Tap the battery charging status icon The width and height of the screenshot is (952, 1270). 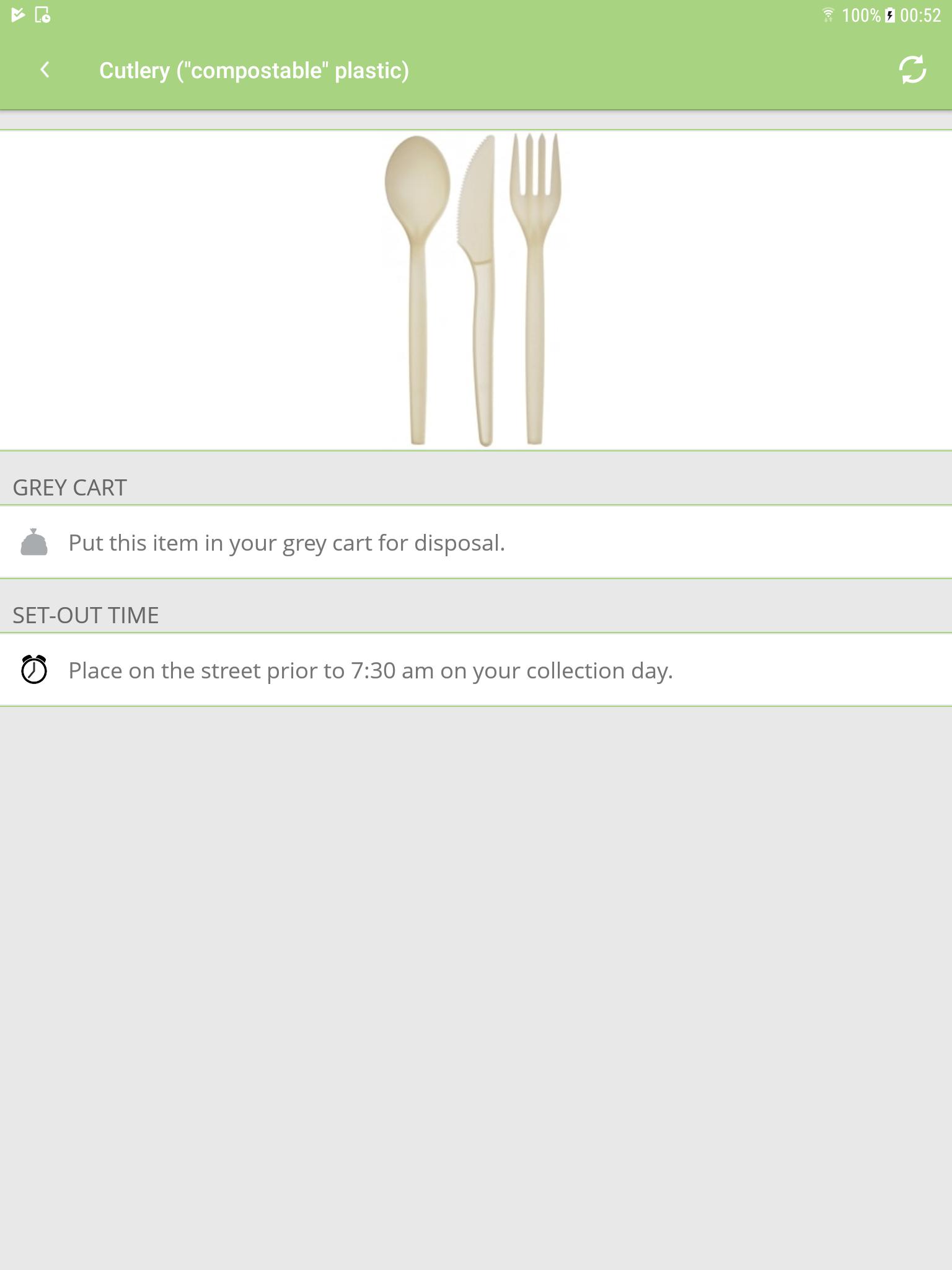[x=890, y=15]
